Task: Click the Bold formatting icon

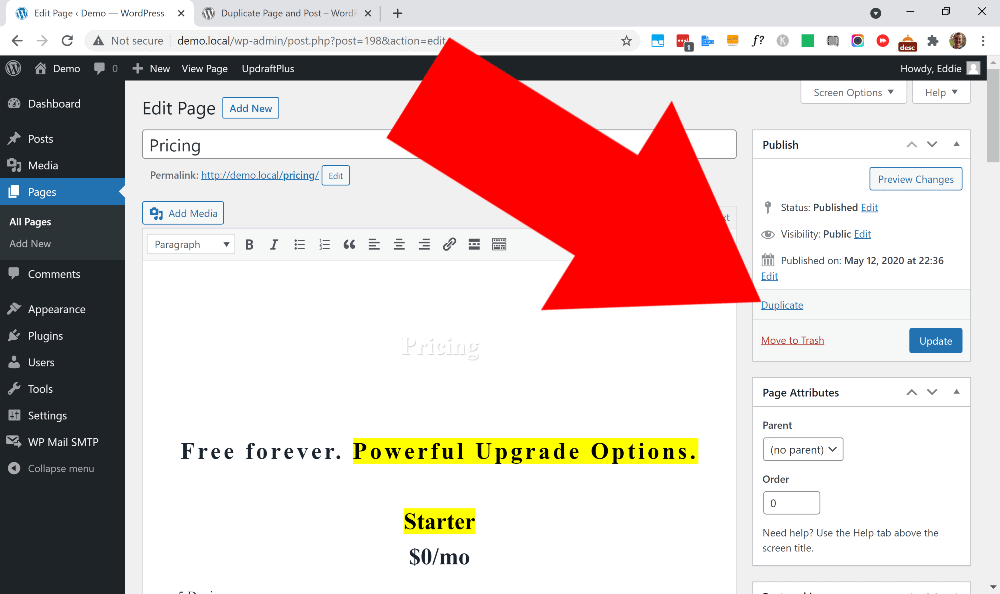Action: [x=249, y=244]
